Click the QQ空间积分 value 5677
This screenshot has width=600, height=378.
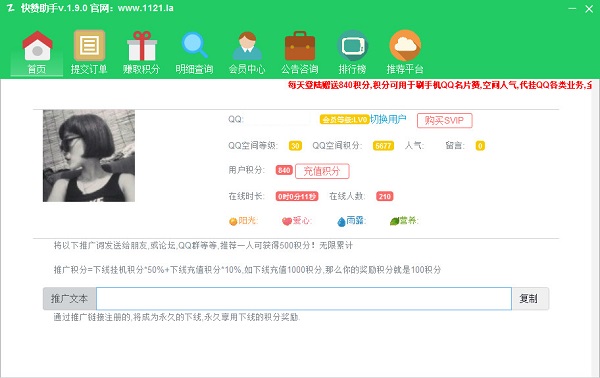(x=383, y=146)
